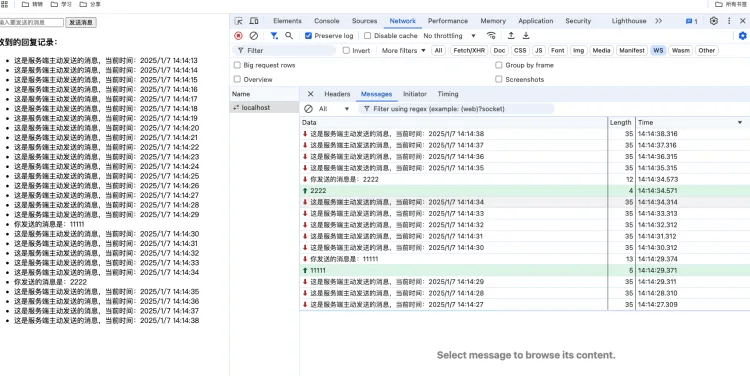Screen dimensions: 750x376
Task: Expand the More filters dropdown
Action: click(404, 51)
